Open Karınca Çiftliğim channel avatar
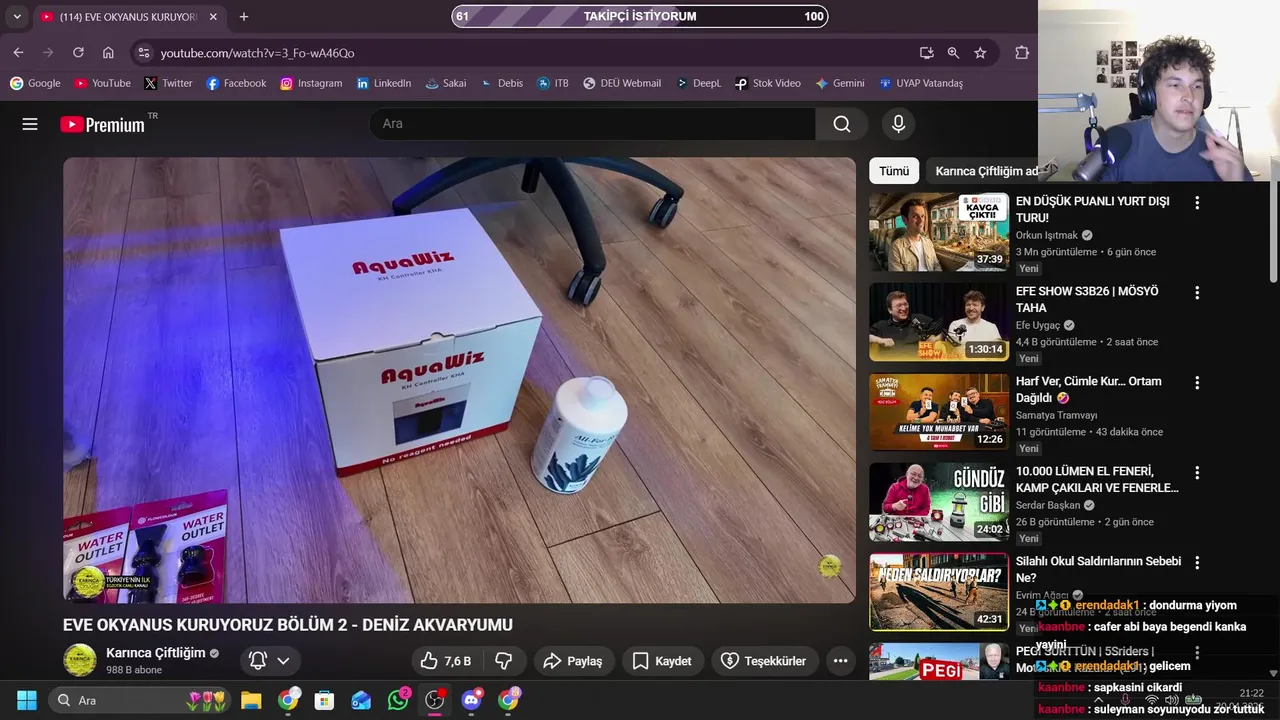Viewport: 1280px width, 720px height. click(80, 660)
